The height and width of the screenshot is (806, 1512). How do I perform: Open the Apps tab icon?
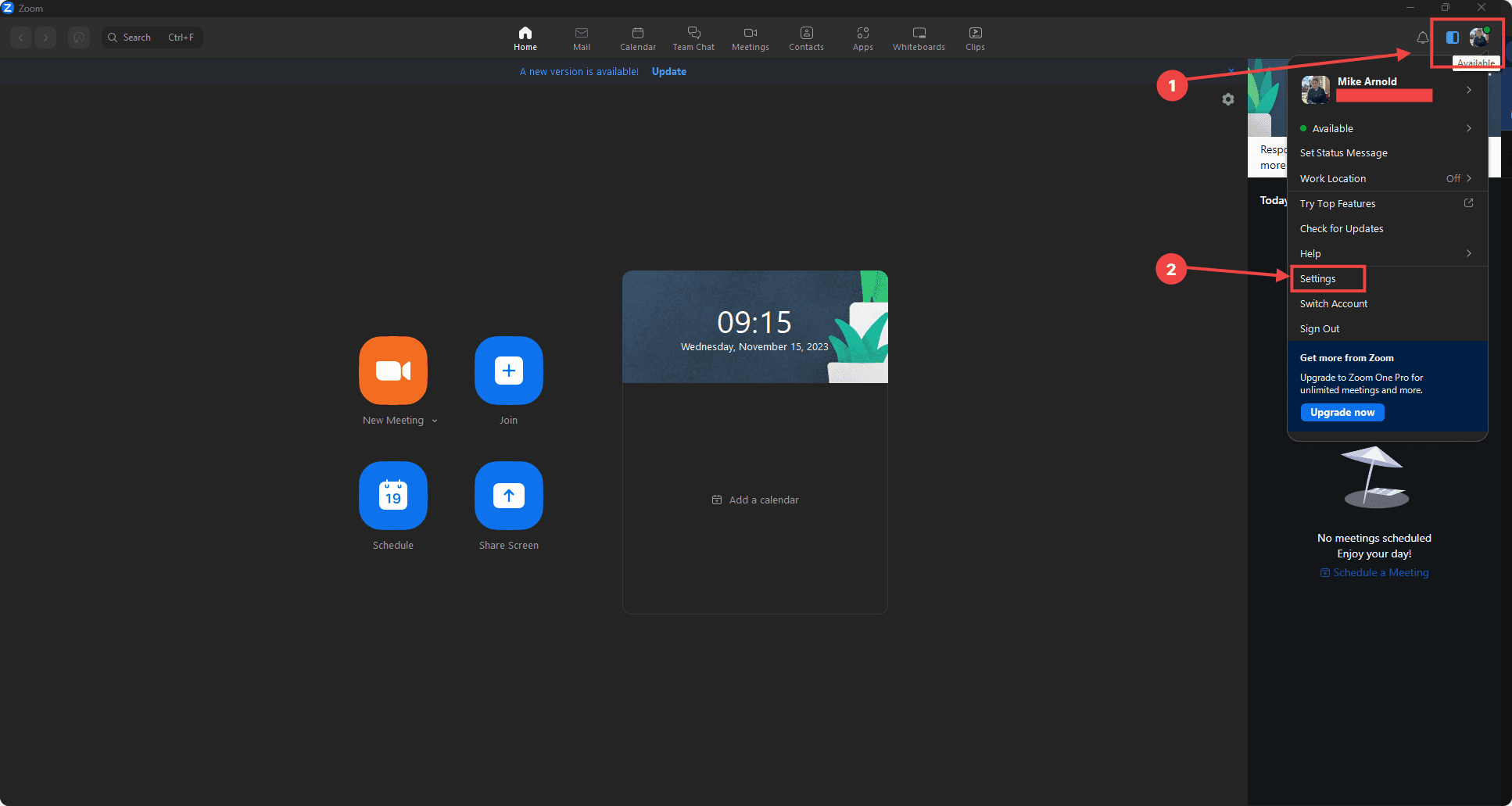tap(863, 33)
